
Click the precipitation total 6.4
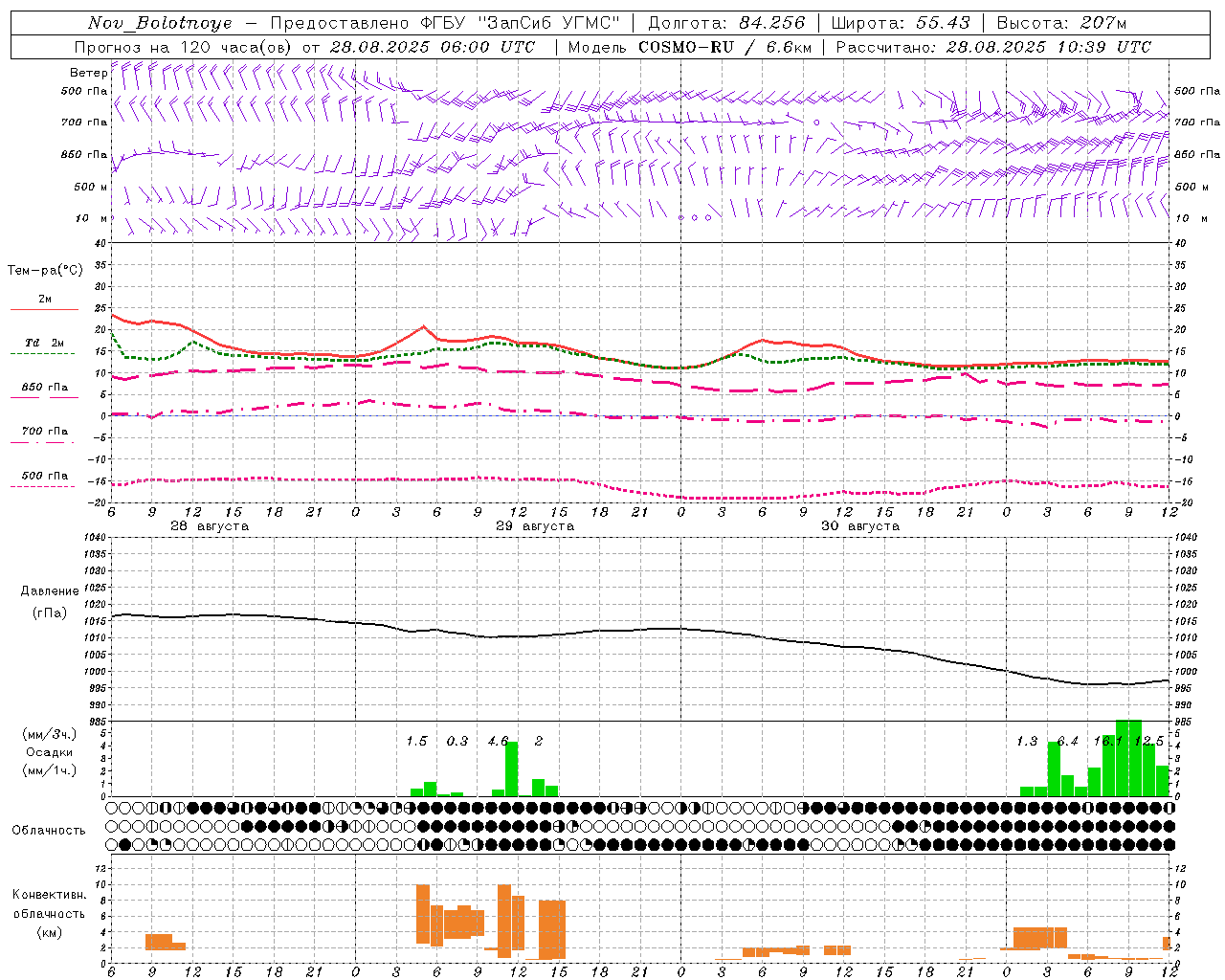1068,742
